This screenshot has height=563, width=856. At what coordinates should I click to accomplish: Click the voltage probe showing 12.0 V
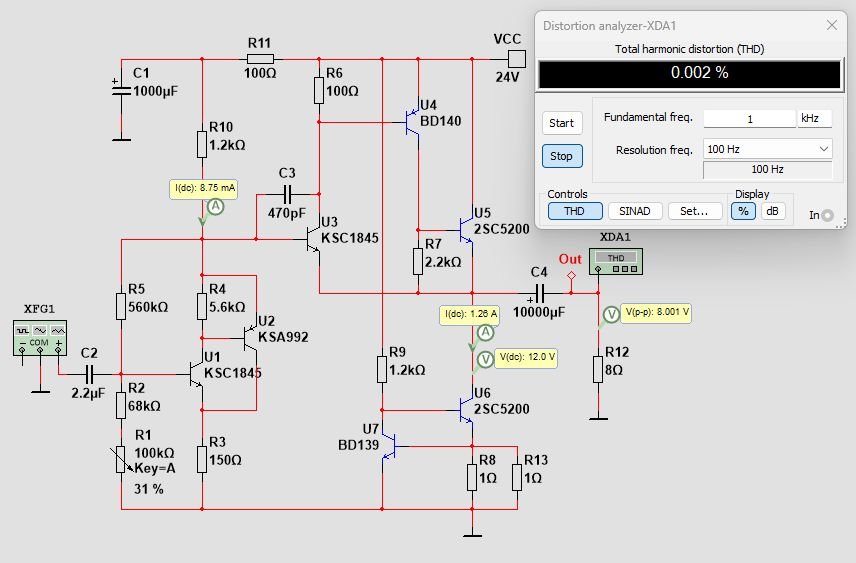[485, 359]
